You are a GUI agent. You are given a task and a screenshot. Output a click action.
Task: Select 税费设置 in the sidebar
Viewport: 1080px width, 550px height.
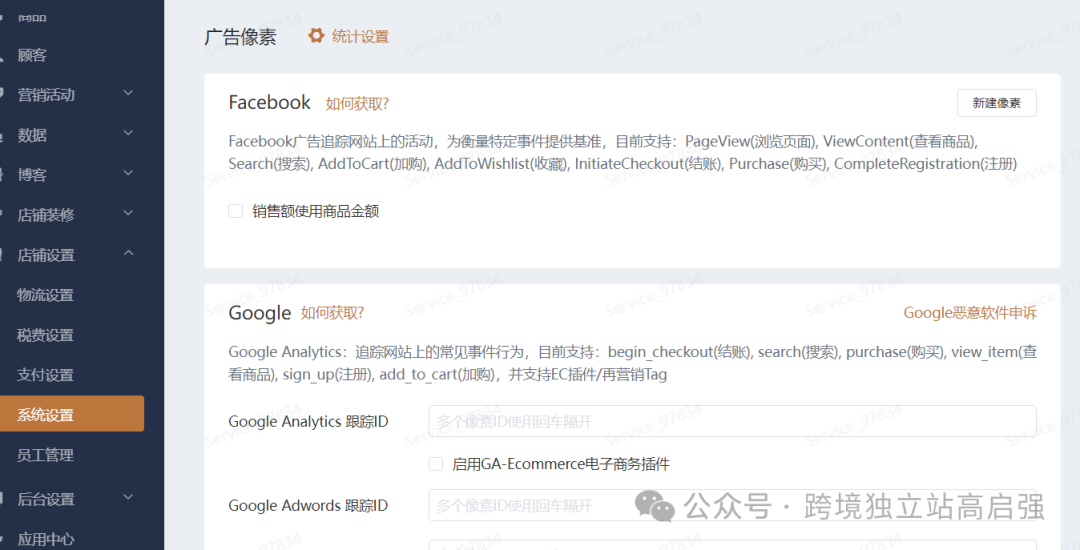pos(45,335)
